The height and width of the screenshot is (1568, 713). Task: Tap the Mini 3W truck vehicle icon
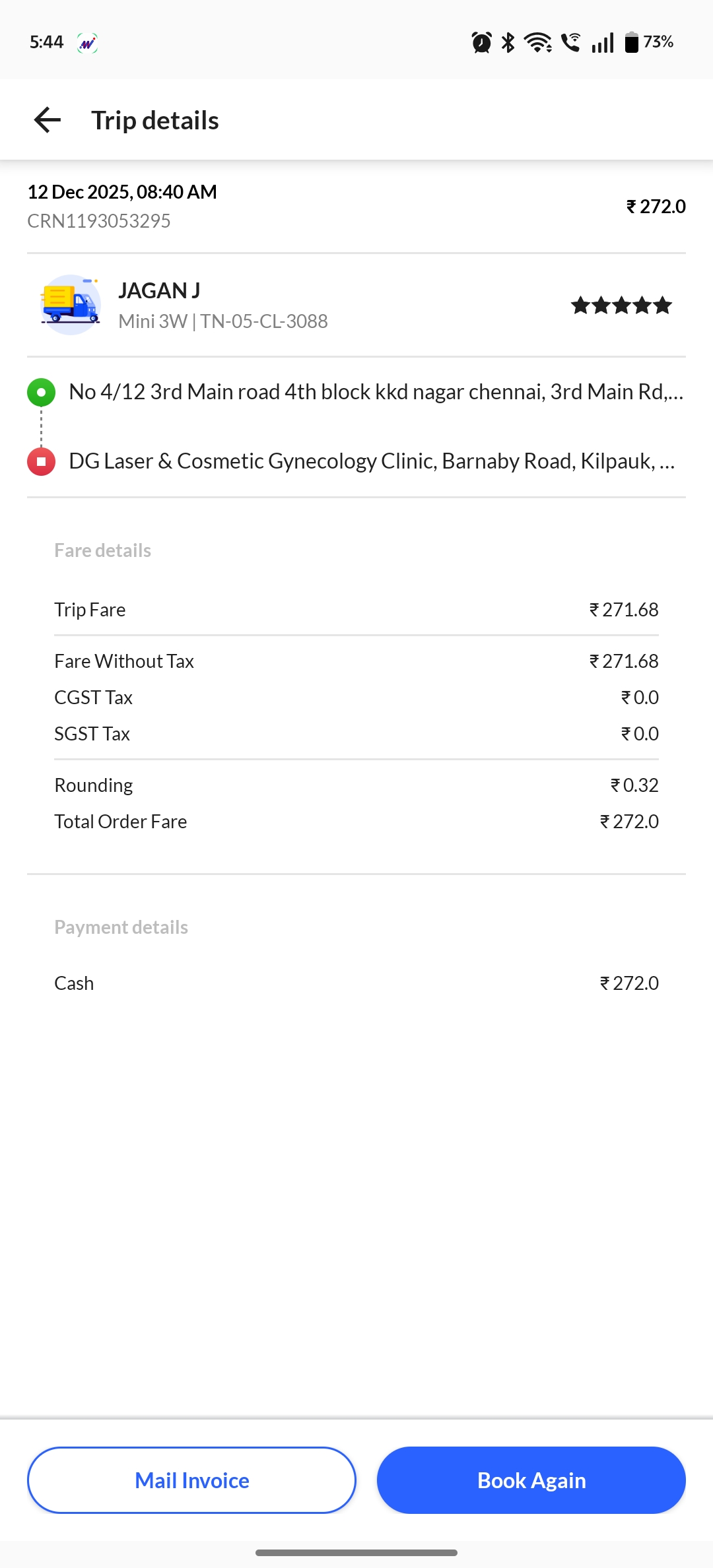71,305
